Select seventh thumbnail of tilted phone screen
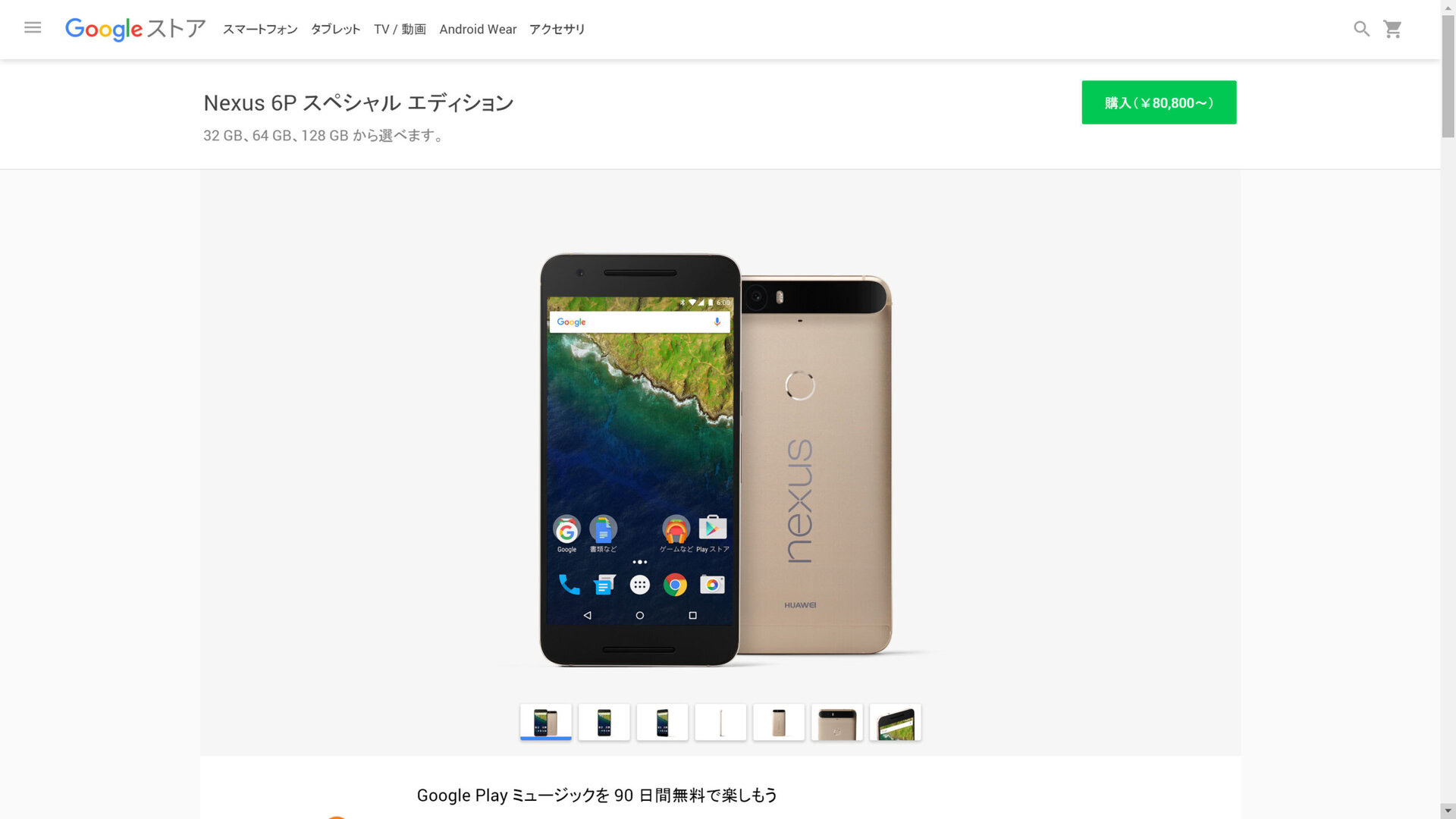Viewport: 1456px width, 819px height. 896,722
